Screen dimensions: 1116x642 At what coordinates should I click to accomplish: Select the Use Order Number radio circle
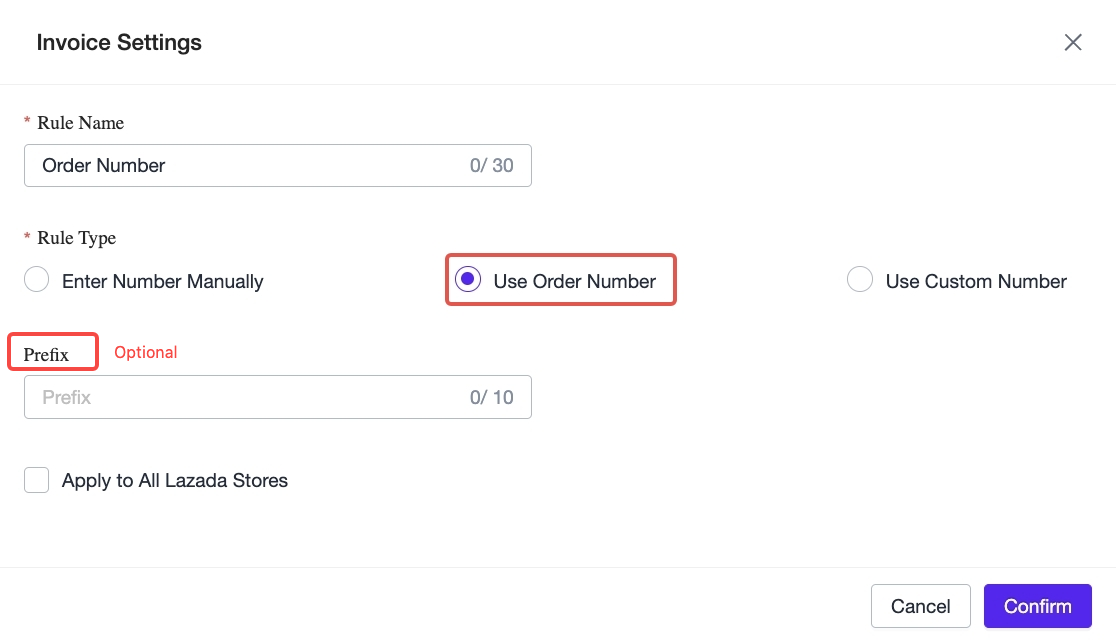[468, 280]
